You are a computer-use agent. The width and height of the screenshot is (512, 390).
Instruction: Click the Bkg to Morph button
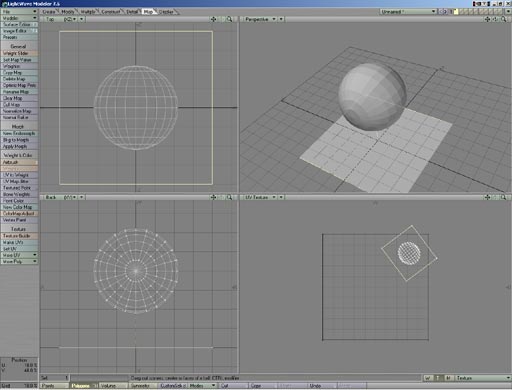(19, 140)
